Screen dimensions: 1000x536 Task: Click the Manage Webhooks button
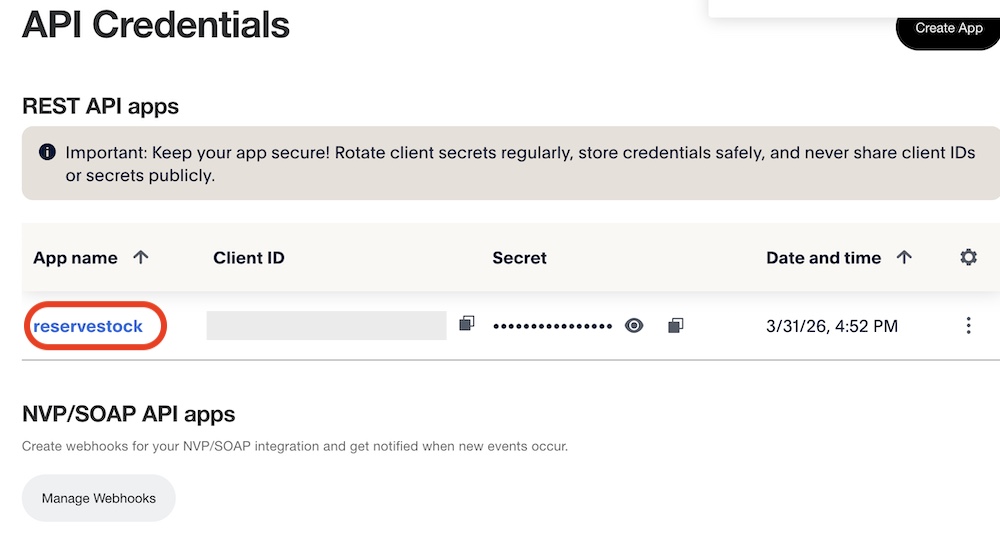tap(99, 498)
